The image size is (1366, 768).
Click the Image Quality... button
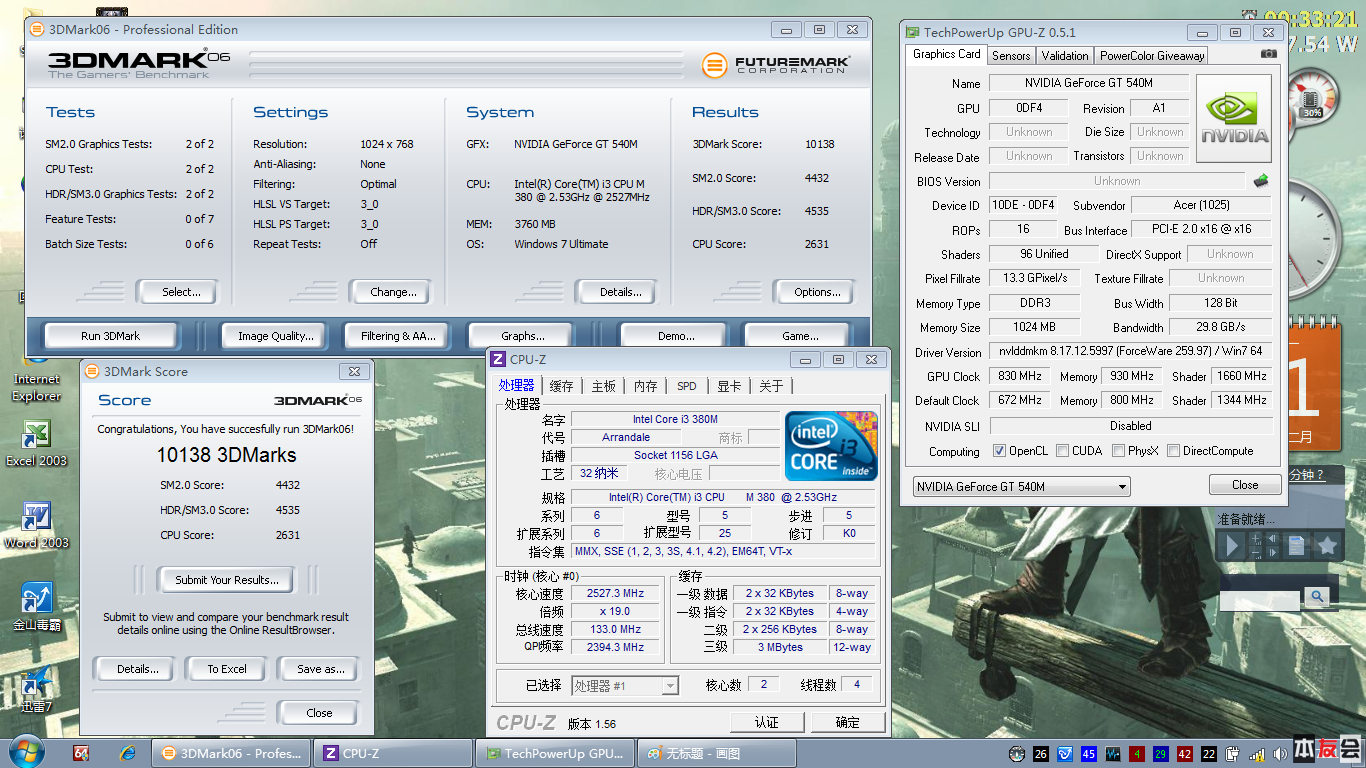pyautogui.click(x=276, y=336)
